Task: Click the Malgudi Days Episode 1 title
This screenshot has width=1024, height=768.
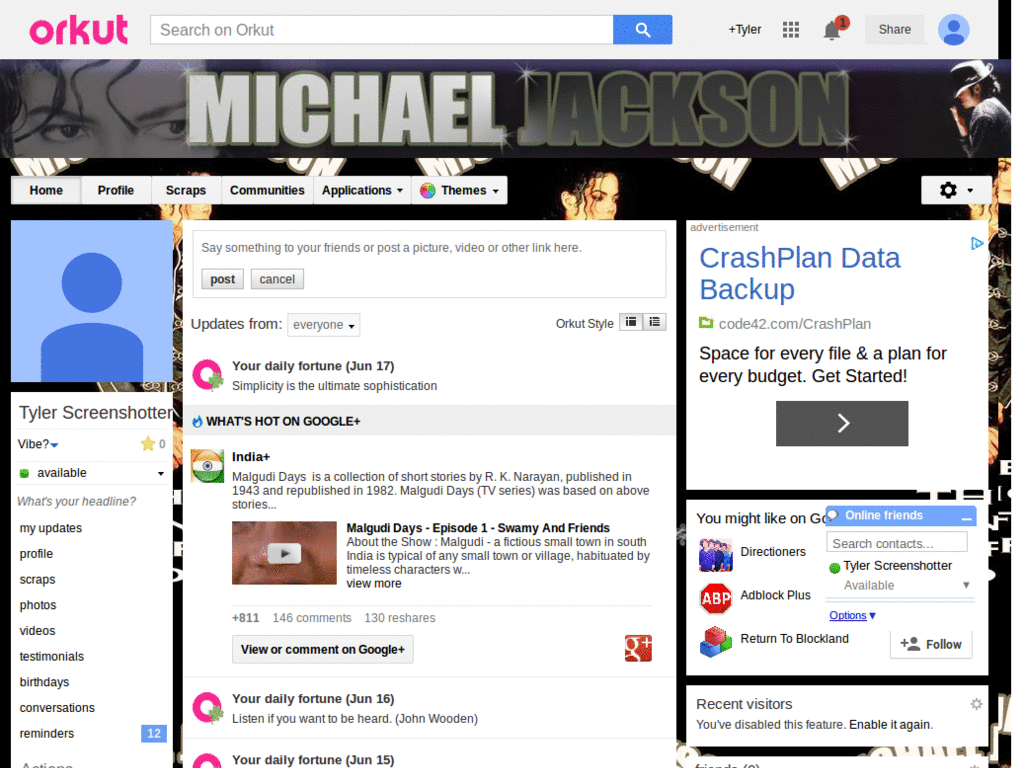Action: (x=478, y=528)
